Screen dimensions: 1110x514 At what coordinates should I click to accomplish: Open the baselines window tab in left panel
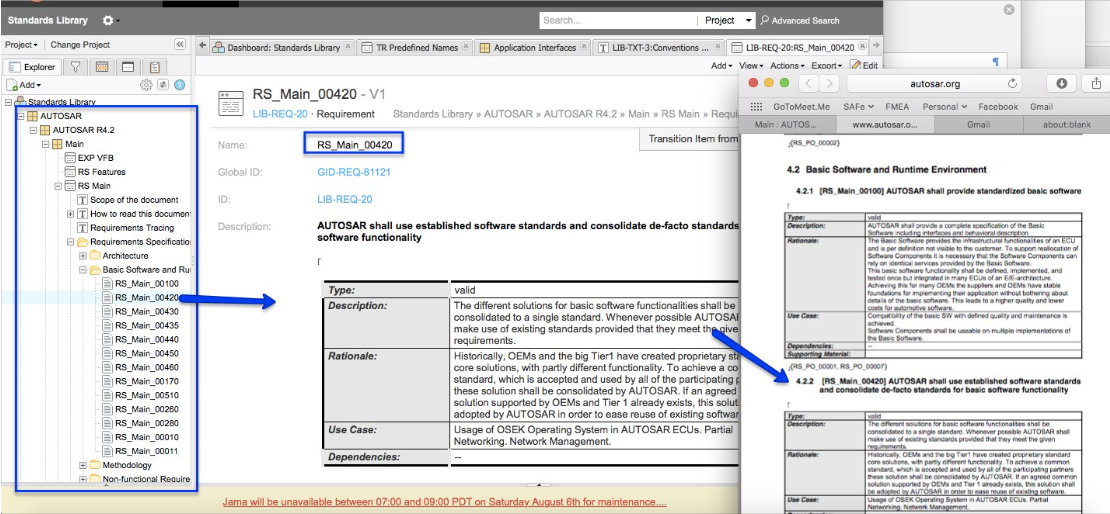point(127,67)
